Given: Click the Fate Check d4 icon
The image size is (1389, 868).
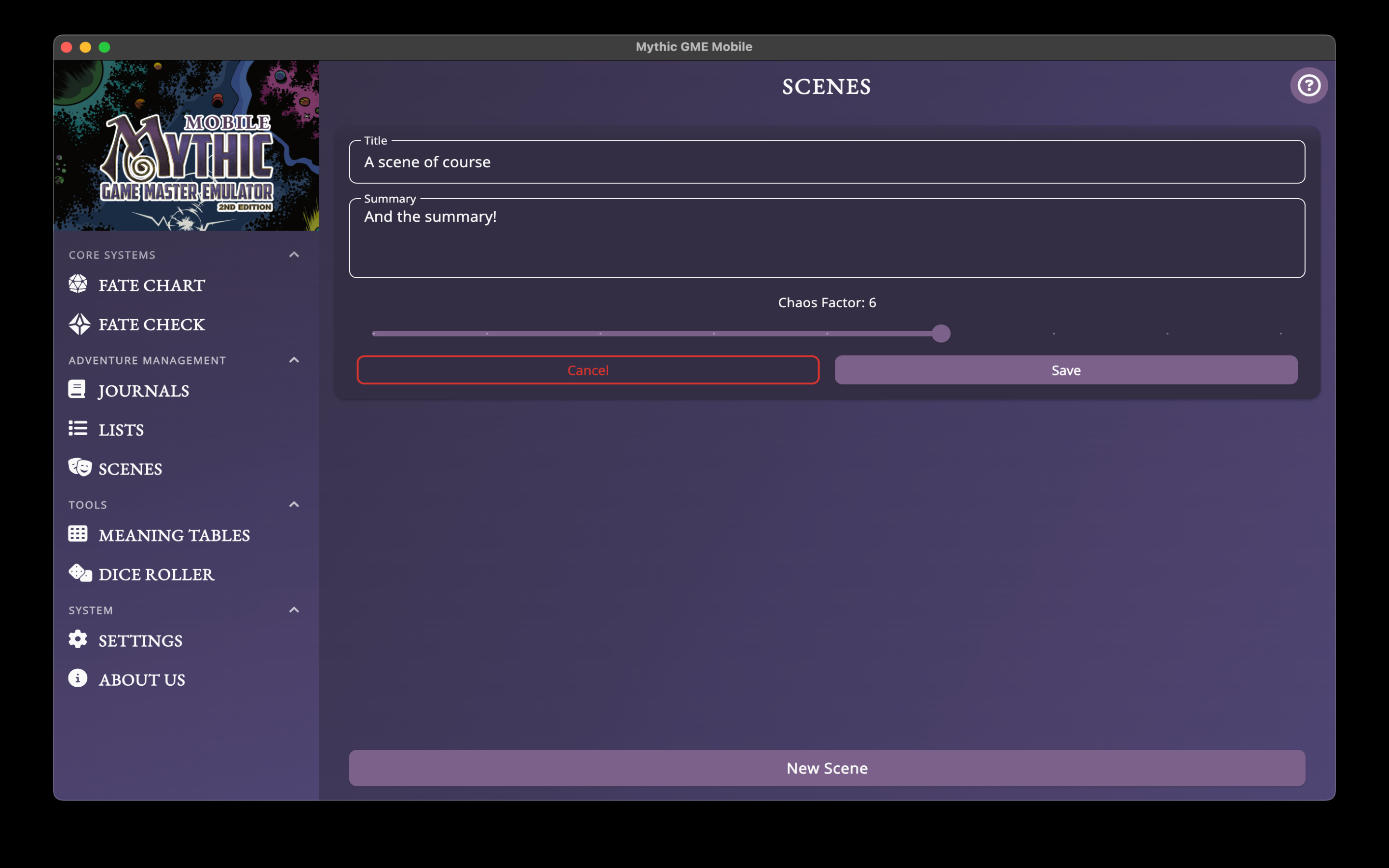Looking at the screenshot, I should coord(79,324).
